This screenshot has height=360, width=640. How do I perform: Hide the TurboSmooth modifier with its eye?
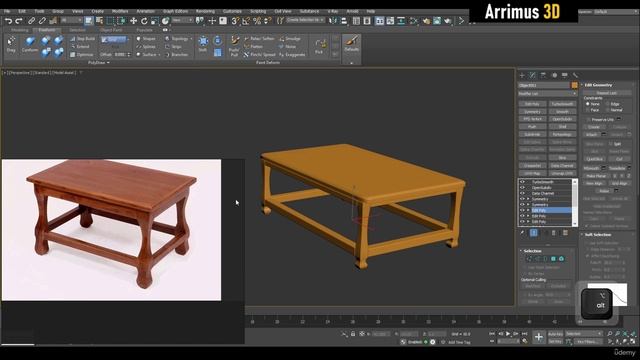pyautogui.click(x=522, y=182)
